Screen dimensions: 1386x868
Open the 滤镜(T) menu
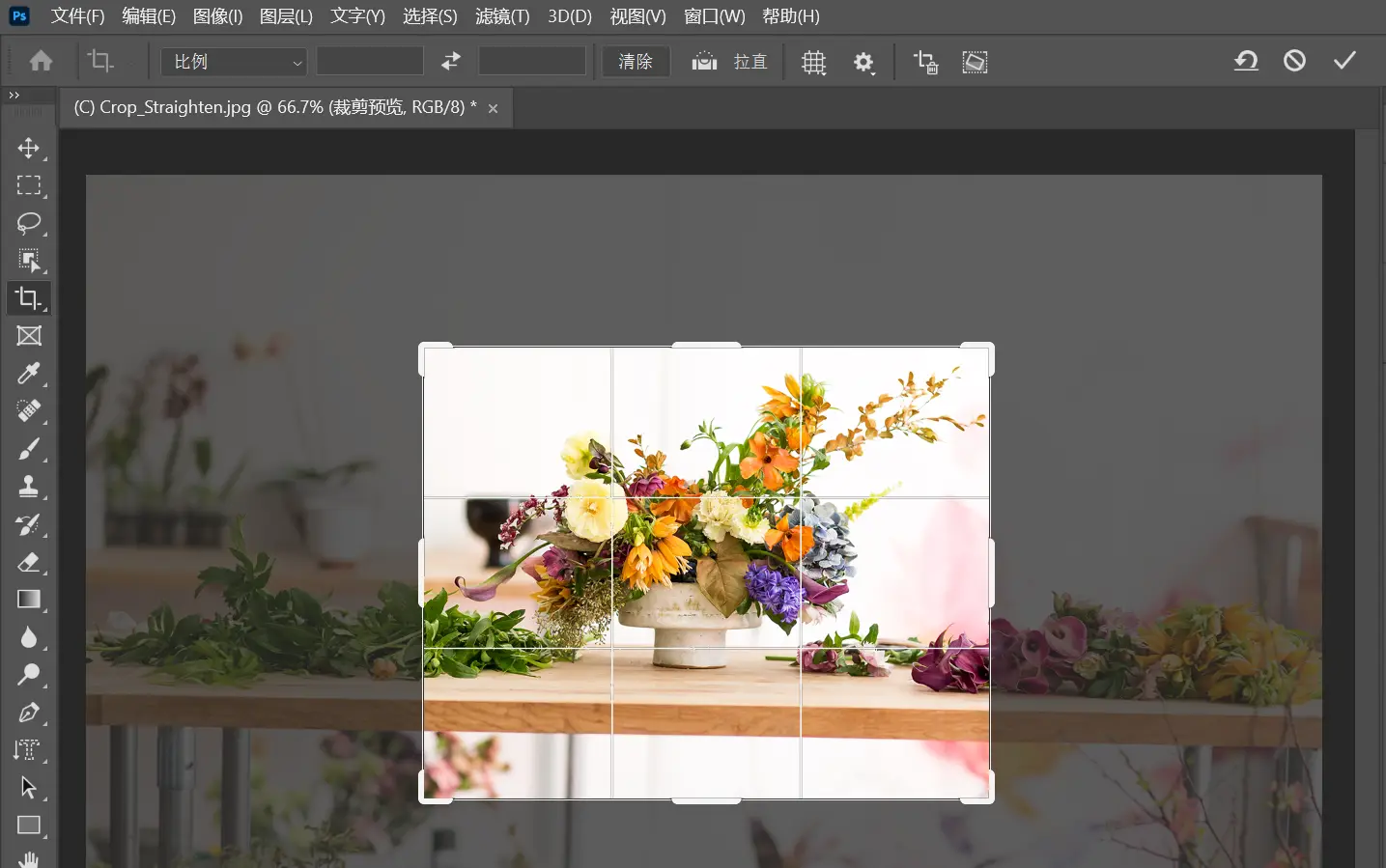(x=502, y=16)
